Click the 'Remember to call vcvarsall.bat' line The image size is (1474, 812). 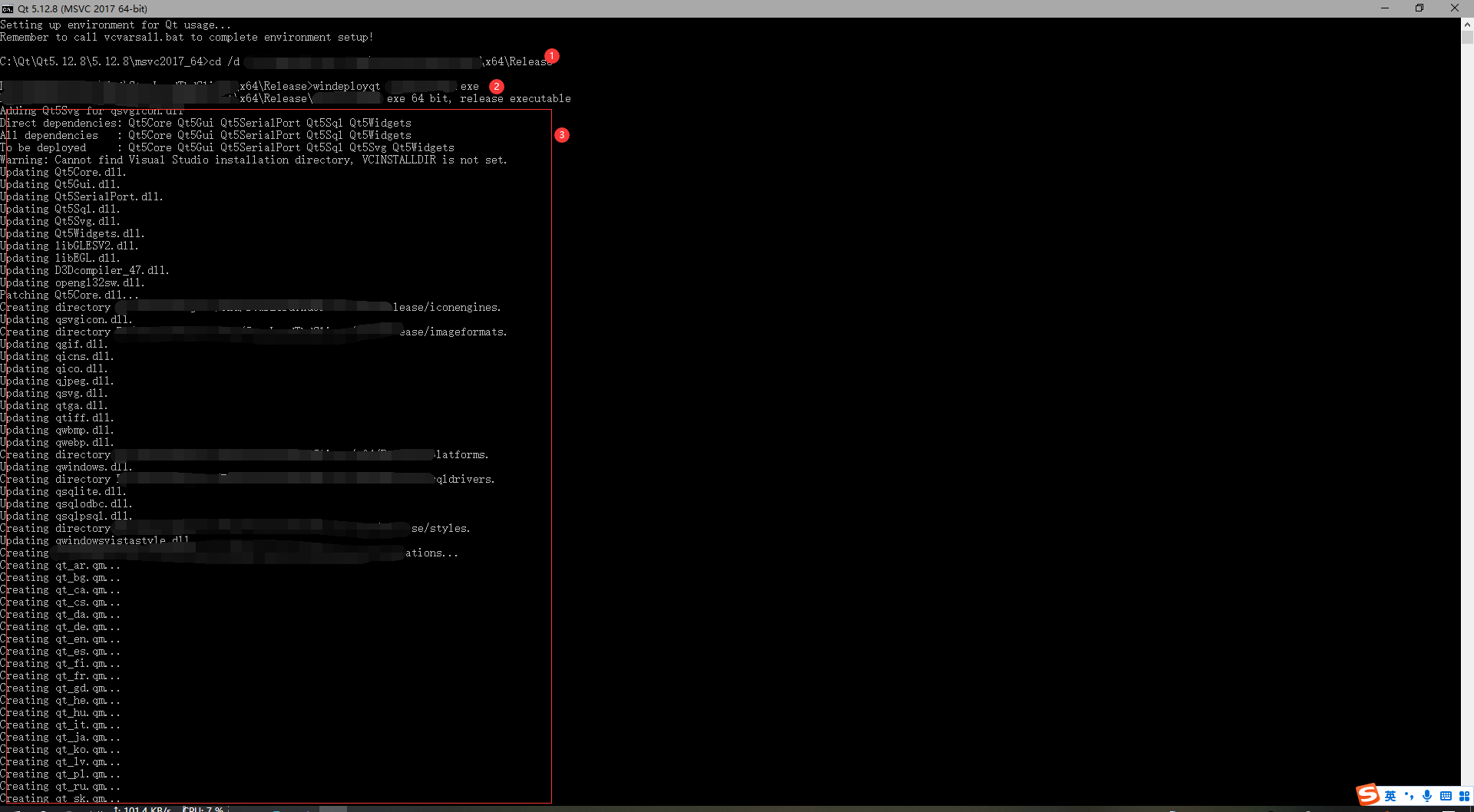pyautogui.click(x=187, y=38)
